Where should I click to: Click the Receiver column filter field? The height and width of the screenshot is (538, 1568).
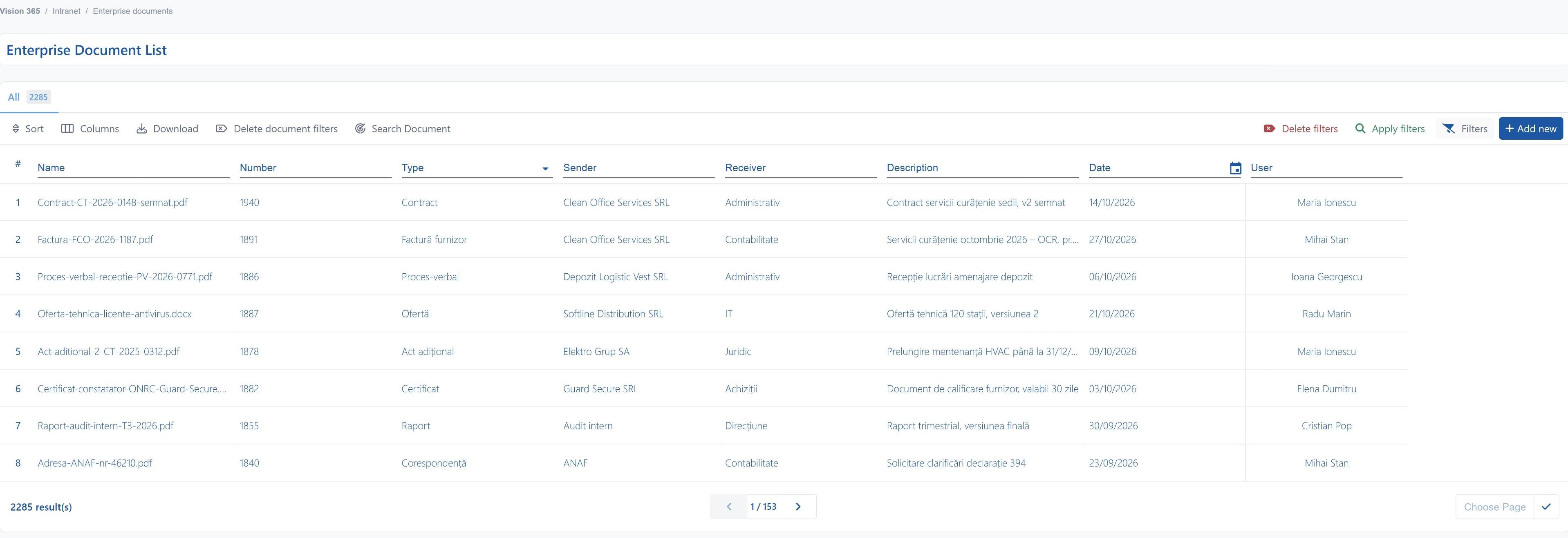pos(800,167)
